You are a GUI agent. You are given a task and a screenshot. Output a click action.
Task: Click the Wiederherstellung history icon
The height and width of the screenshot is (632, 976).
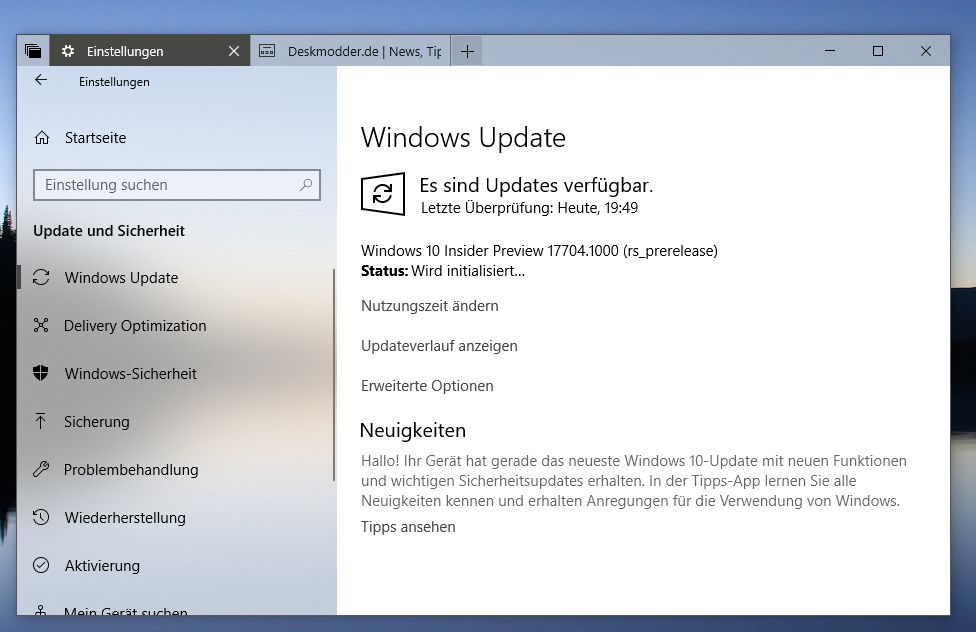41,517
